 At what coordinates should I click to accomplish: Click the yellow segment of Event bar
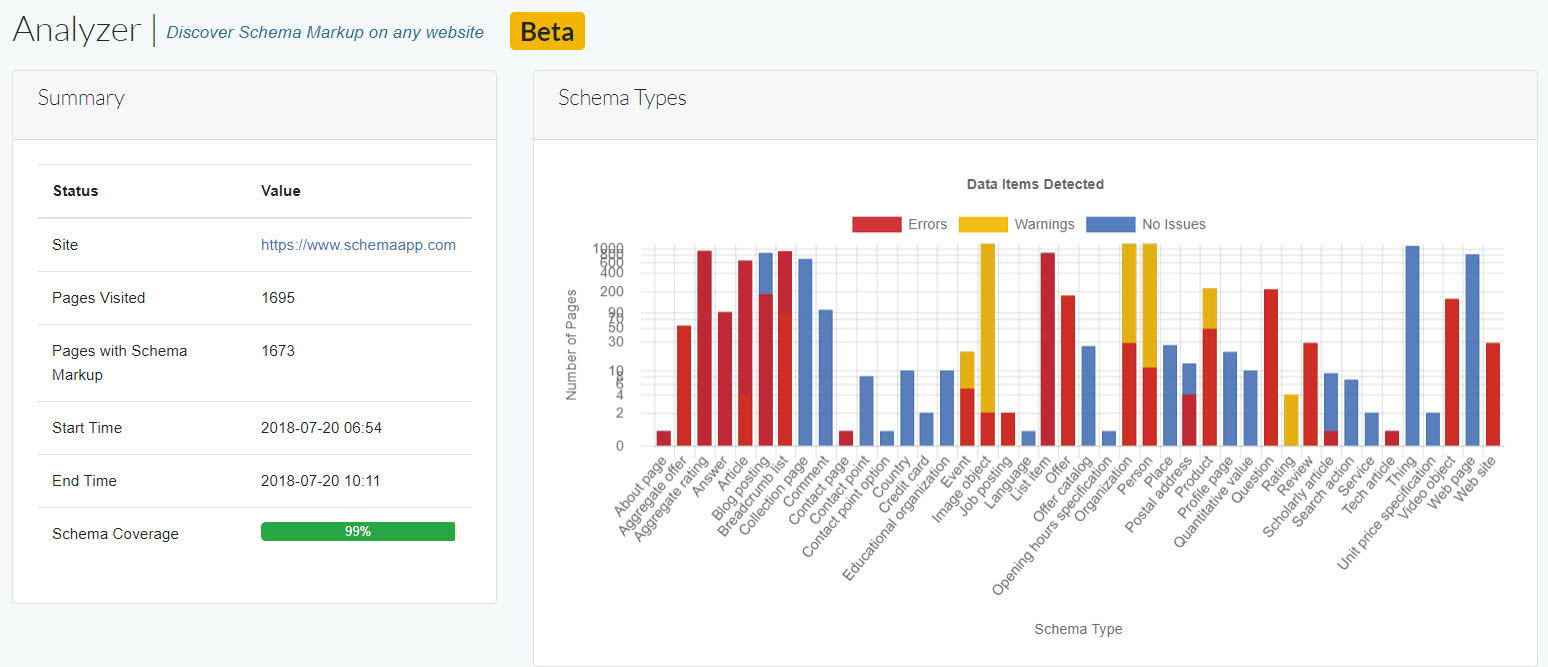pyautogui.click(x=967, y=370)
